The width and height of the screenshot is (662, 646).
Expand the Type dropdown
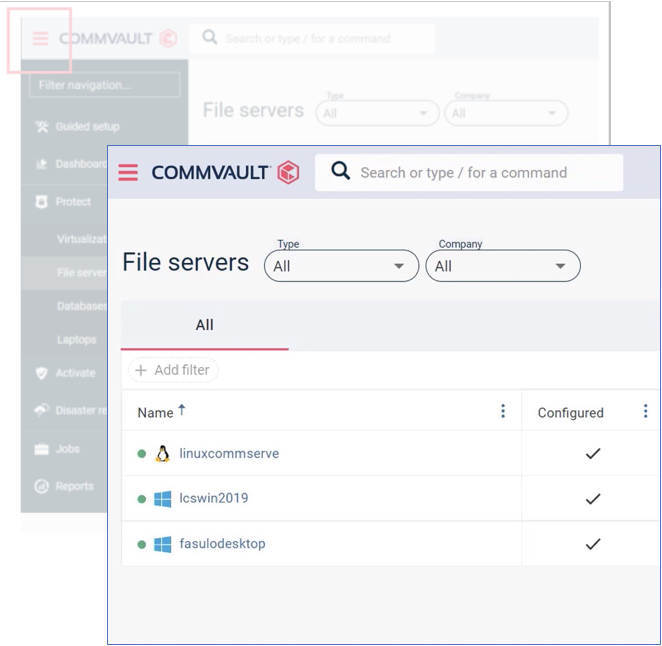coord(342,266)
